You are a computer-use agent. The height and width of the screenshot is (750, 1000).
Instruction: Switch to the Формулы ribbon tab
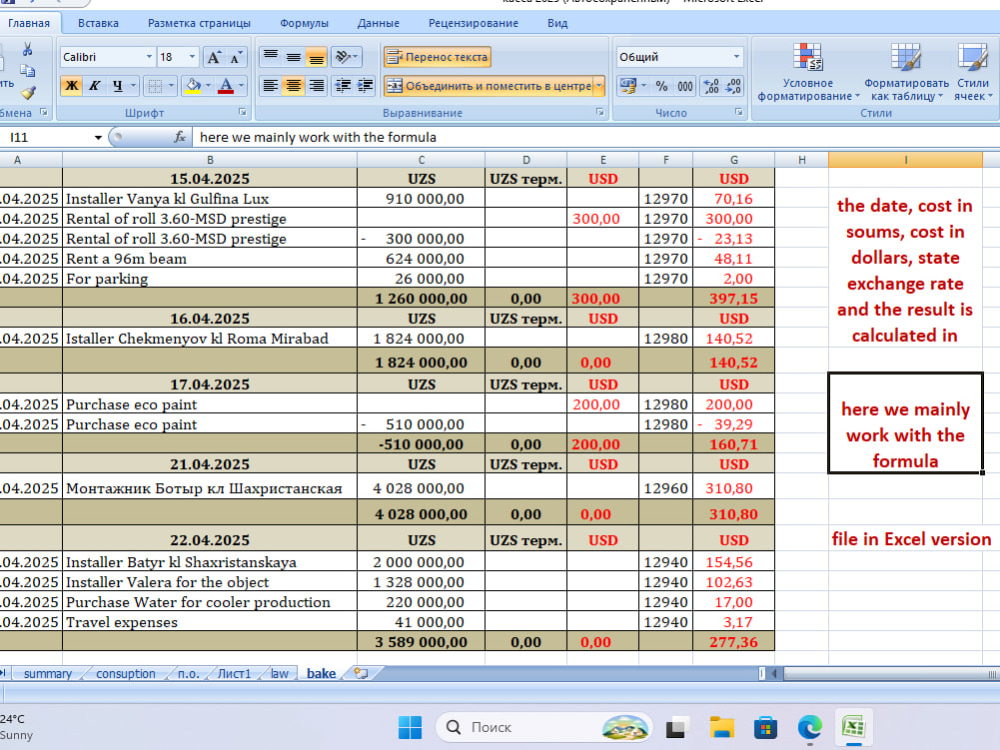tap(304, 23)
